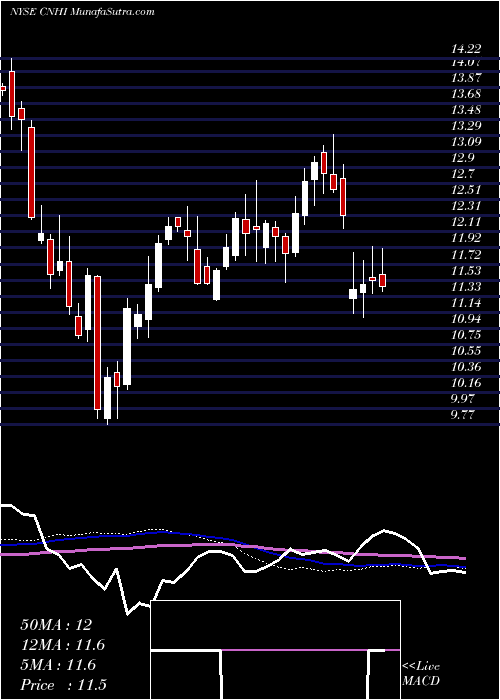
Task: Click the 13.29 price axis label
Action: coord(466,126)
